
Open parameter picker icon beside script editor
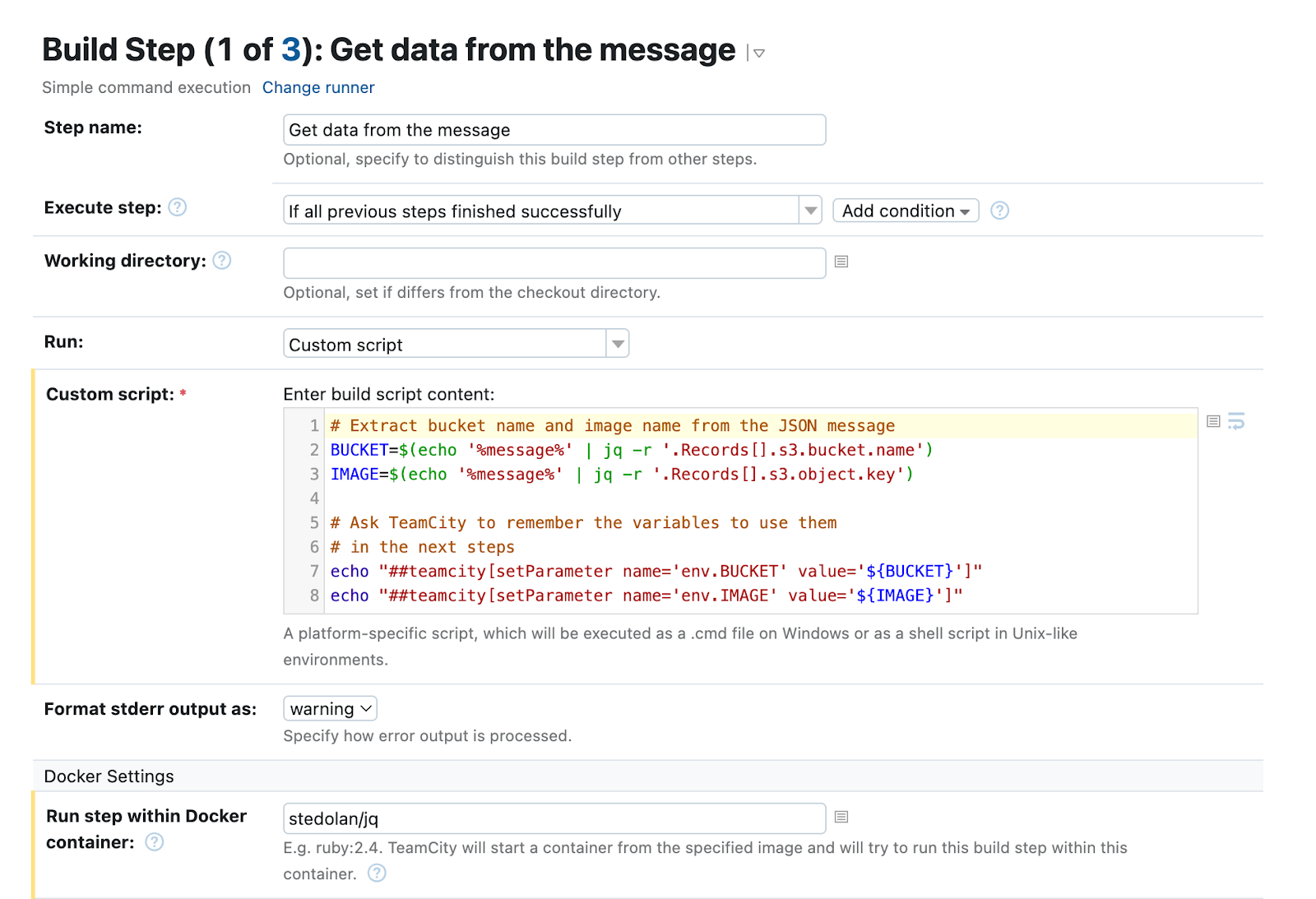tap(1213, 421)
